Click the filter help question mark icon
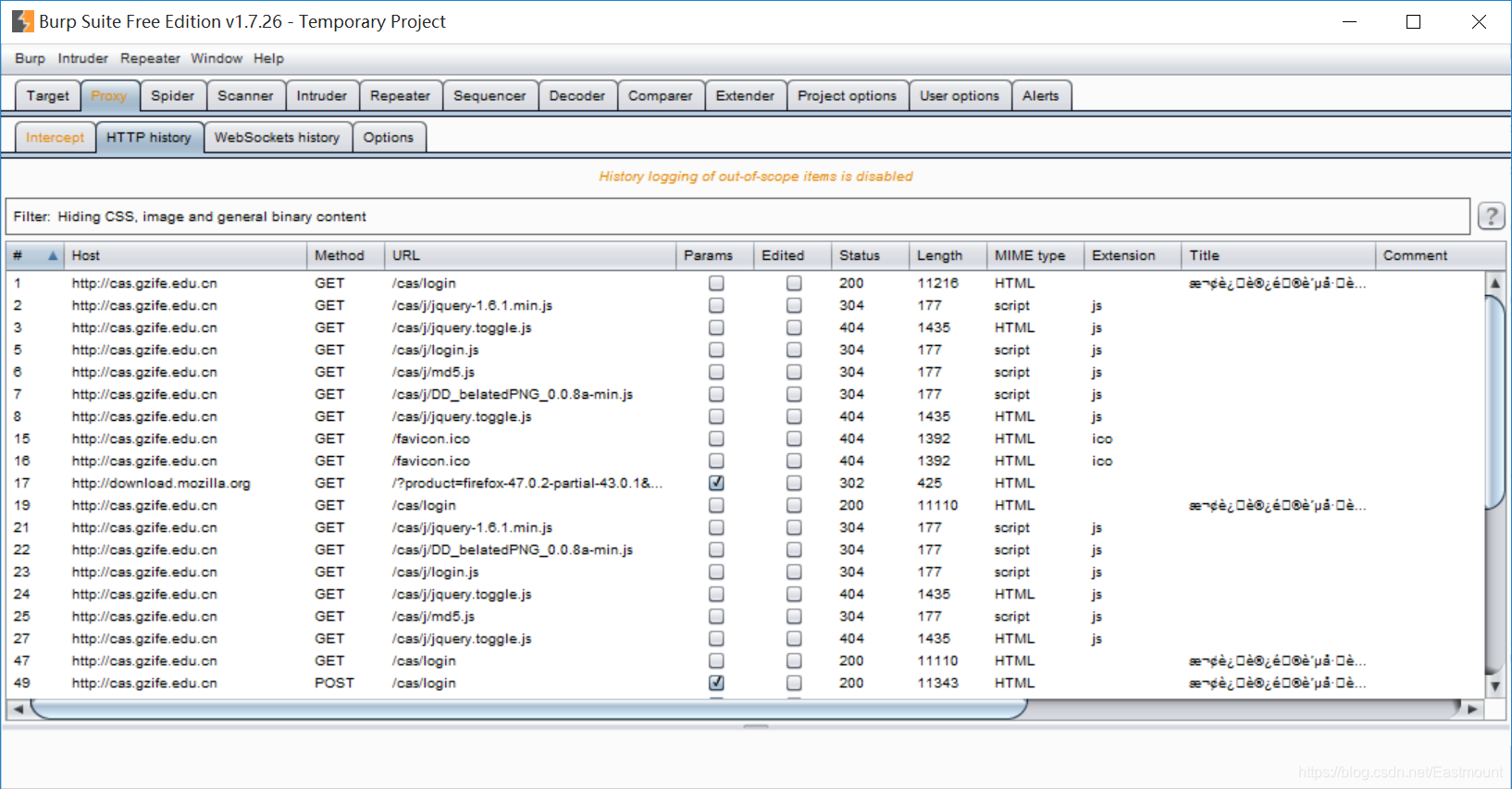This screenshot has height=789, width=1512. coord(1491,216)
